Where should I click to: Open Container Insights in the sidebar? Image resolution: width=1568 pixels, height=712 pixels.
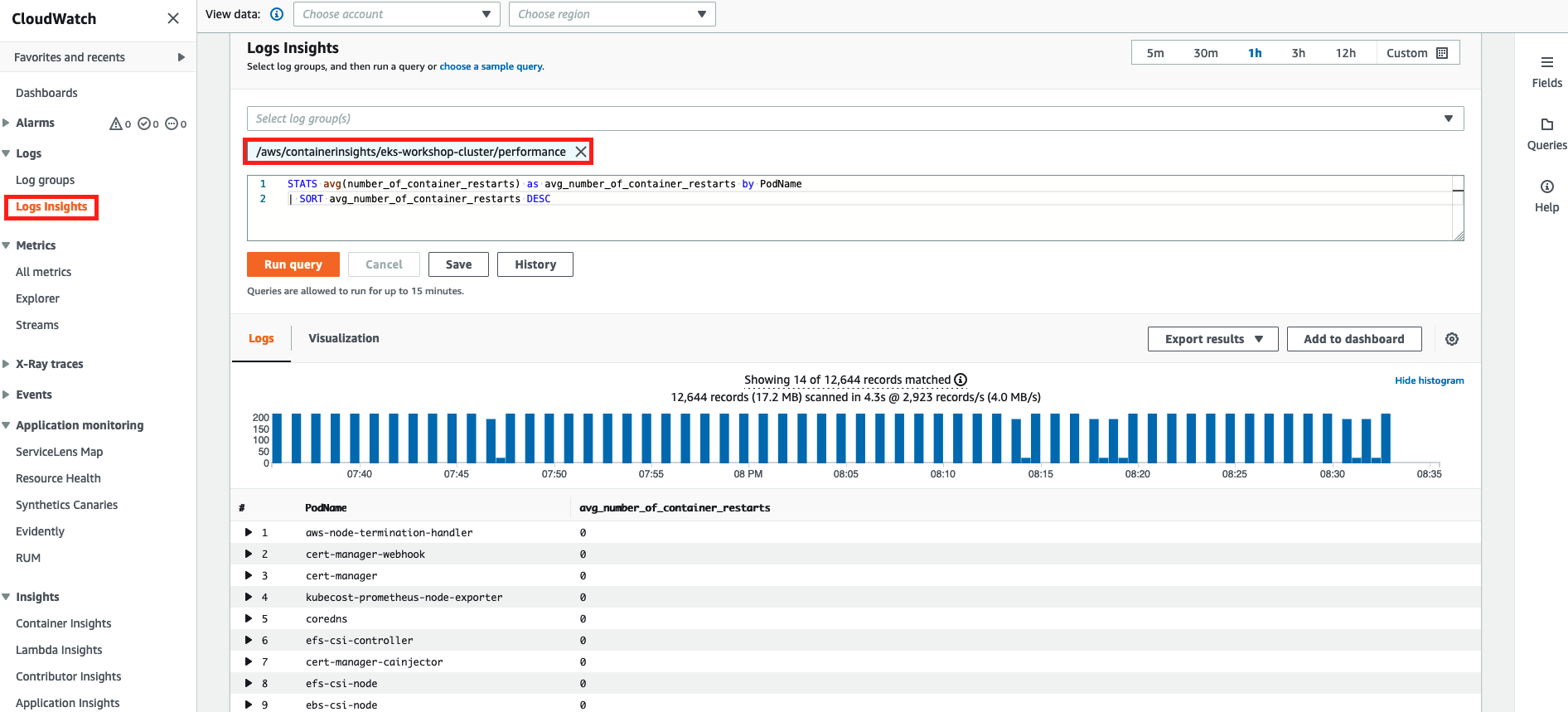coord(63,623)
